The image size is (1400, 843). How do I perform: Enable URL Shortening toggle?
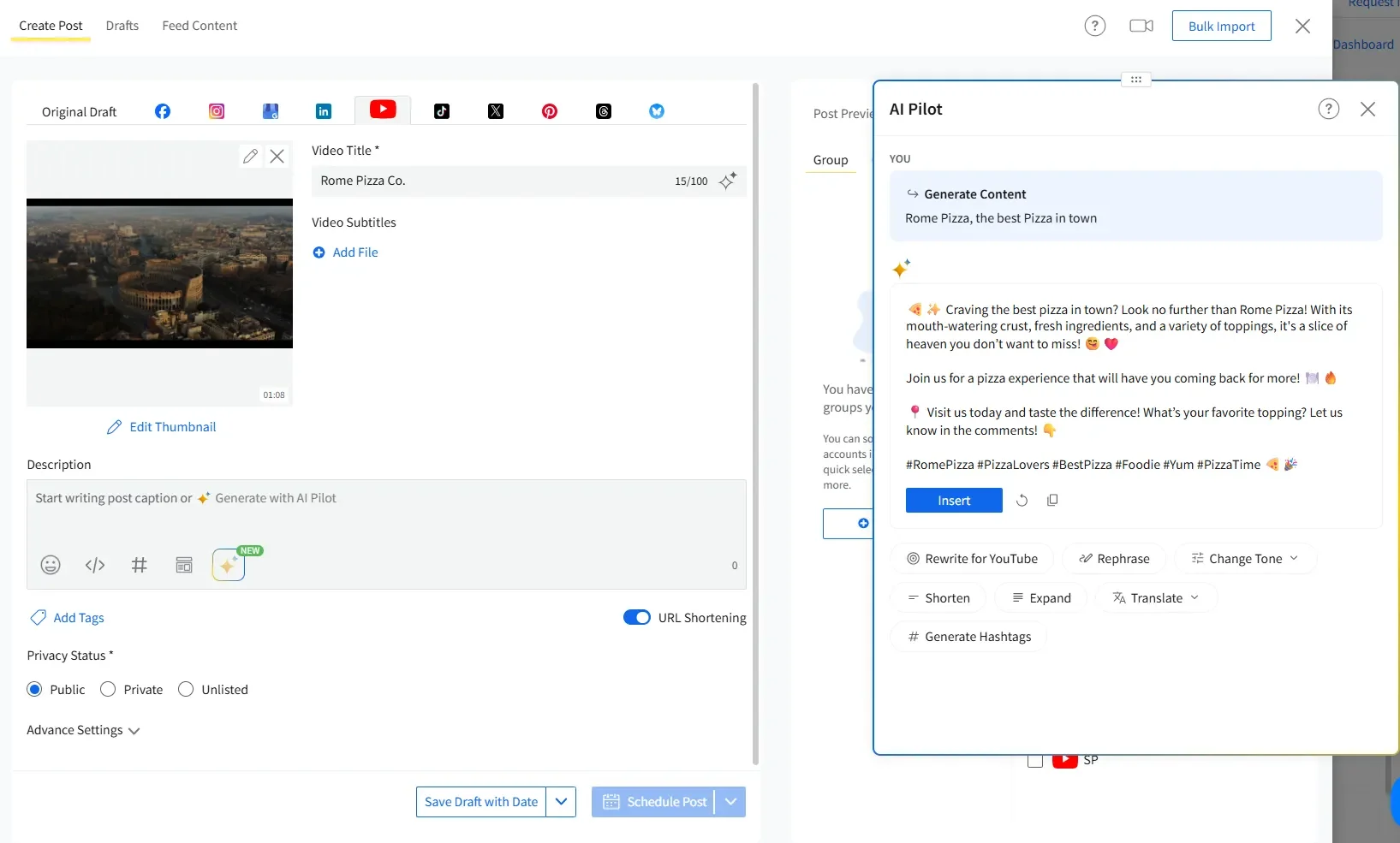tap(636, 617)
